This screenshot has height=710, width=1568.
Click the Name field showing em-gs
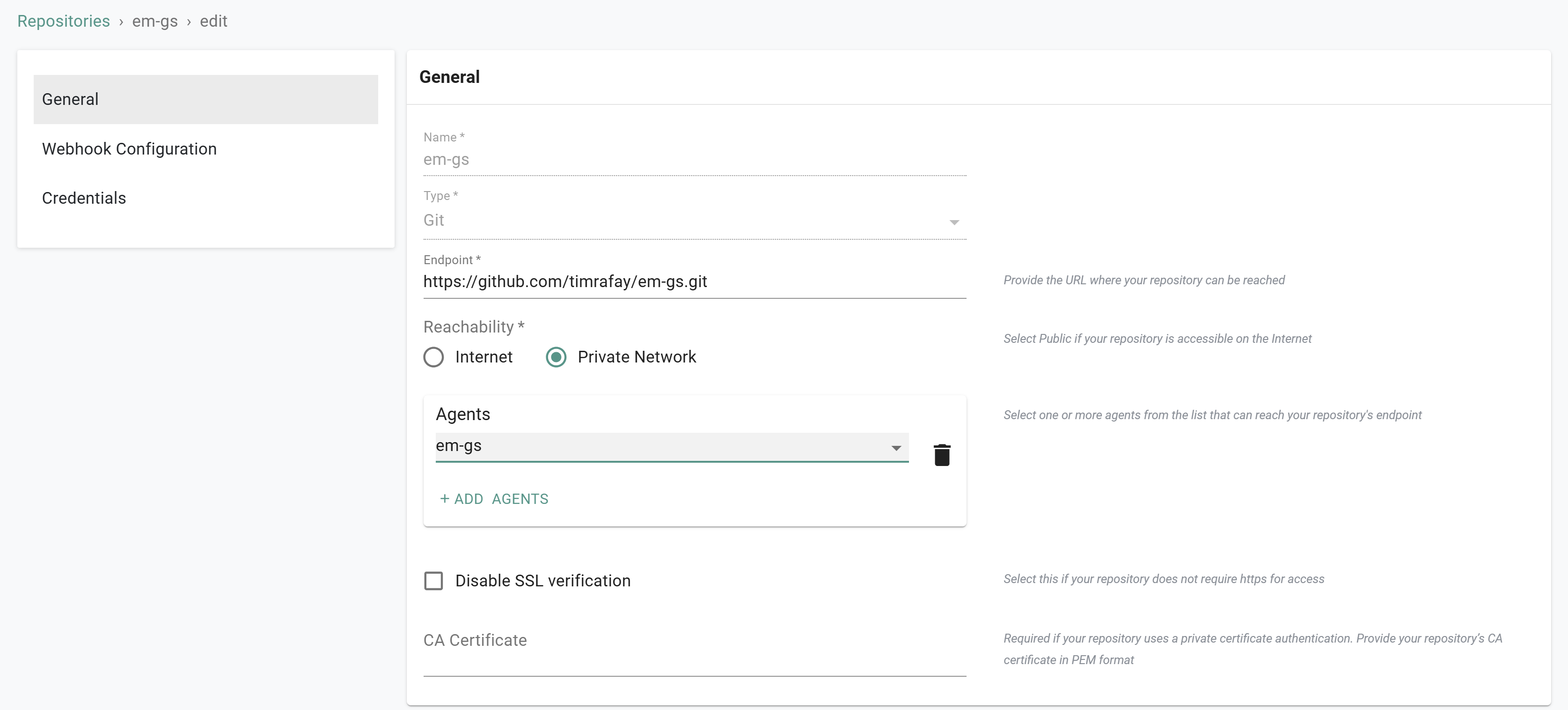(694, 160)
